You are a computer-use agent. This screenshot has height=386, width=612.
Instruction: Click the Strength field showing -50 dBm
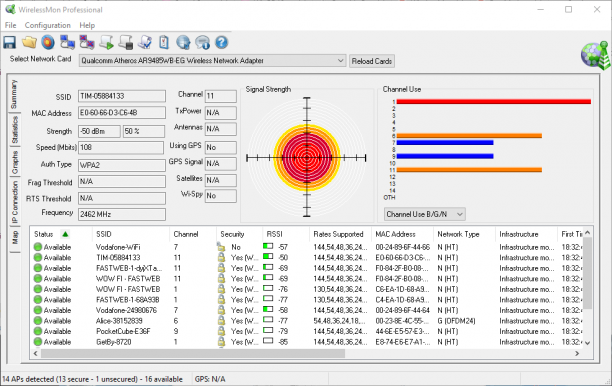point(99,131)
